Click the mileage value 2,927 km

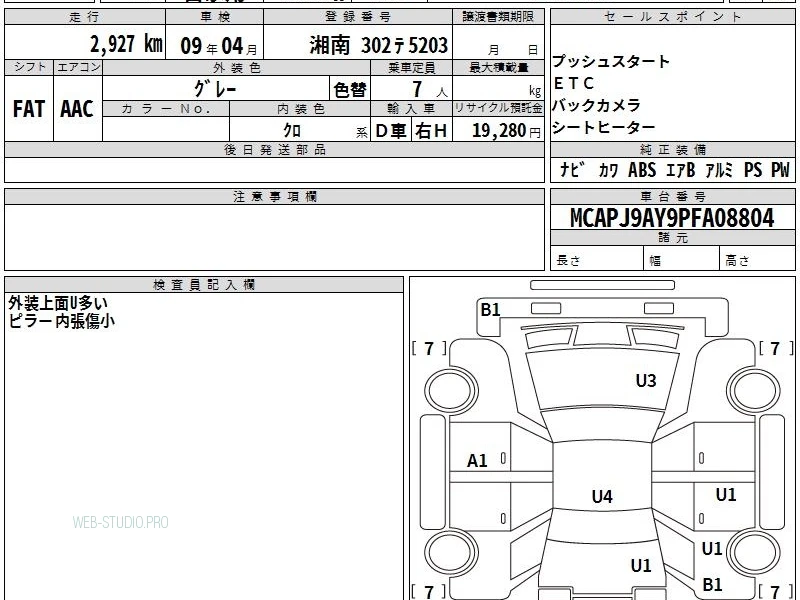pos(126,44)
